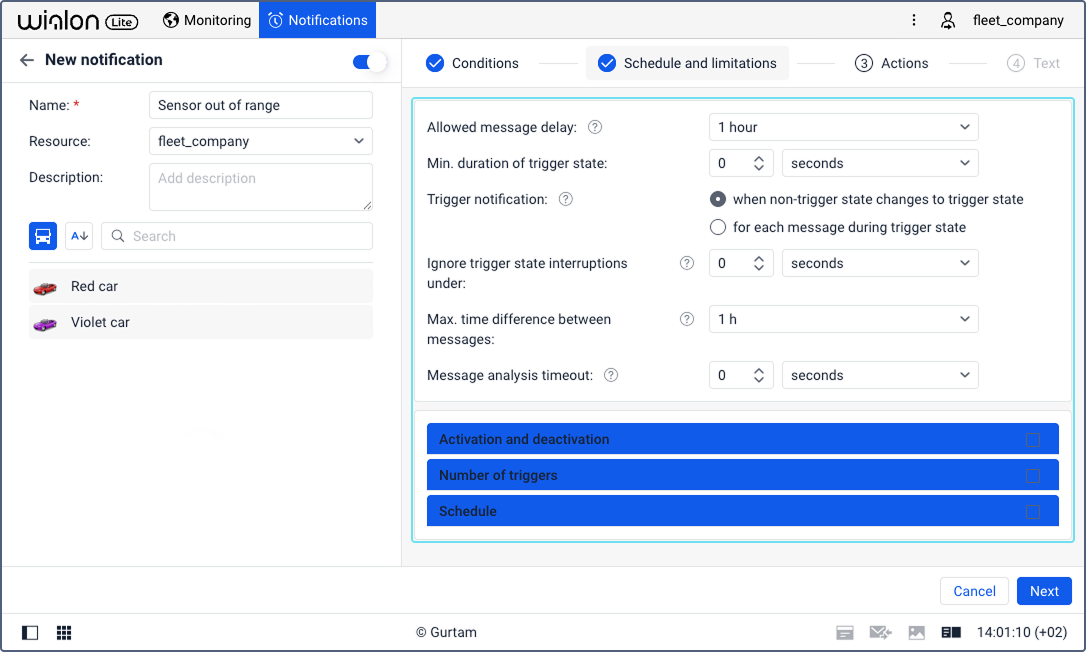
Task: Toggle the sidebar panel icon at bottom left
Action: 30,633
